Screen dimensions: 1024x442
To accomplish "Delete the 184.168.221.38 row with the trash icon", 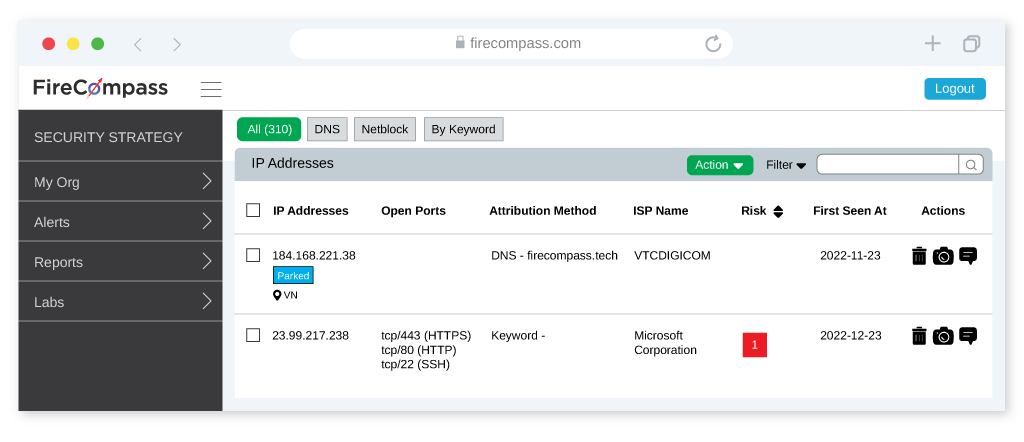I will (x=919, y=256).
